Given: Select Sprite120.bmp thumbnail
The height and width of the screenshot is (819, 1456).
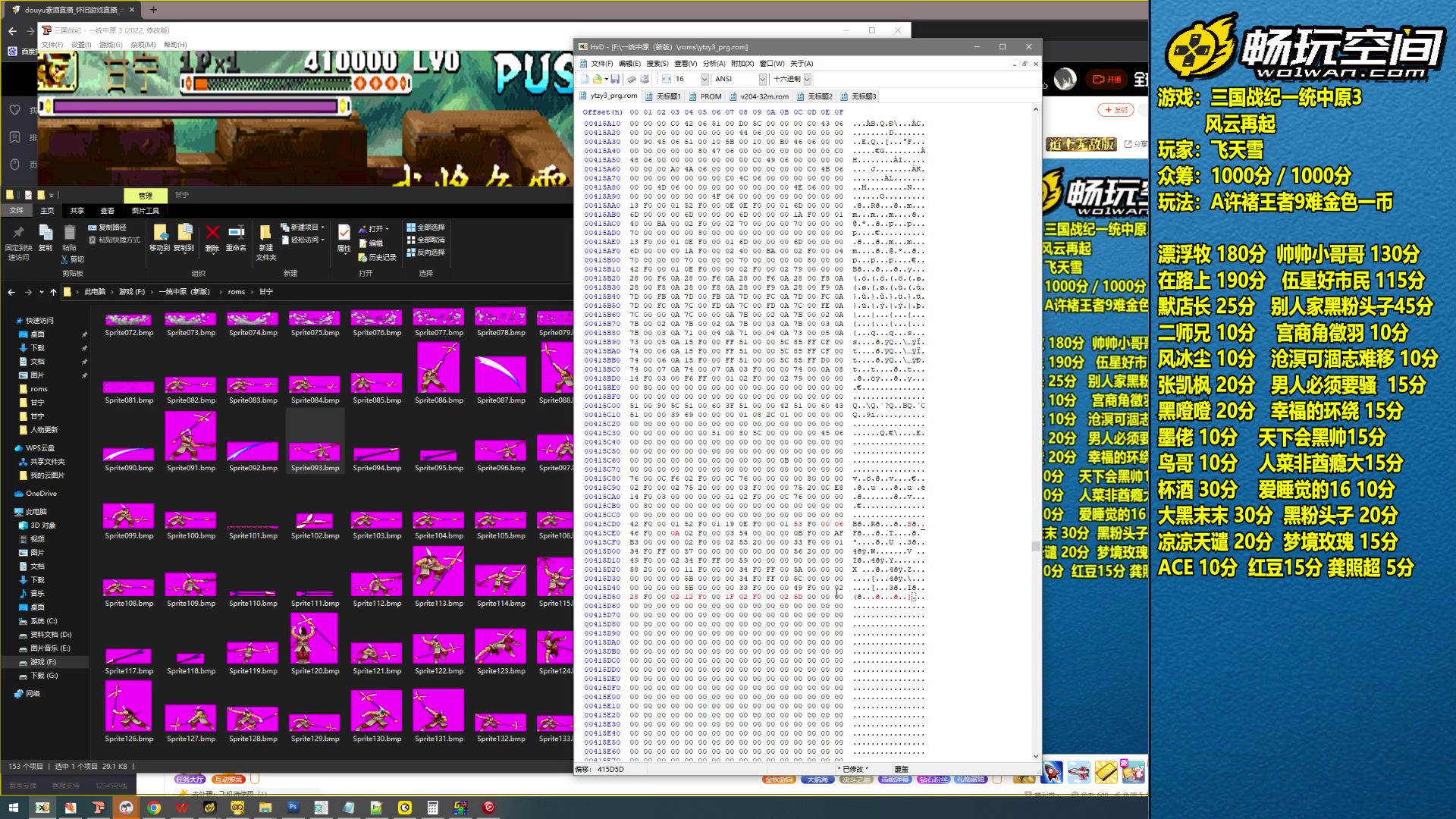Looking at the screenshot, I should click(315, 644).
